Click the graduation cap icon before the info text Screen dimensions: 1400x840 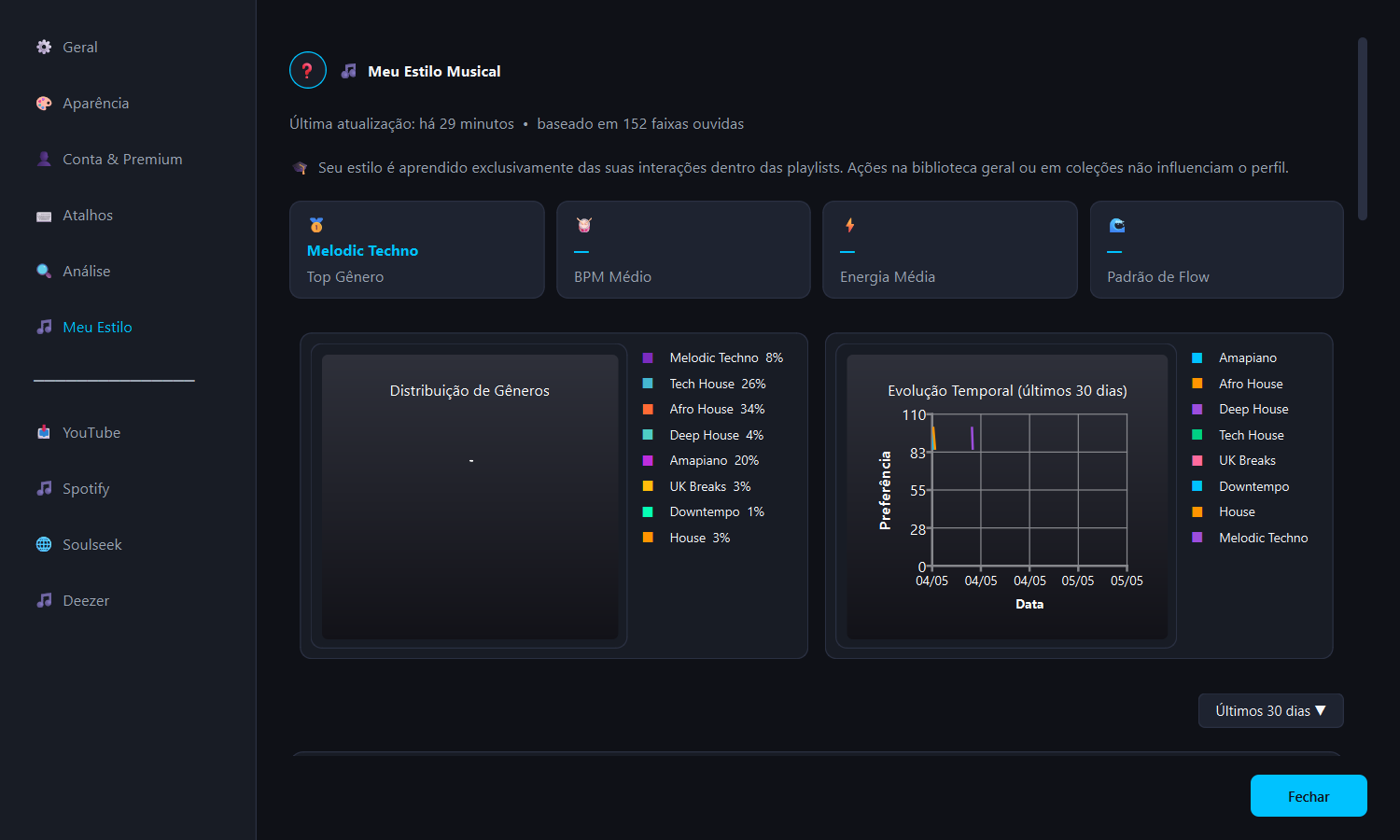tap(300, 168)
